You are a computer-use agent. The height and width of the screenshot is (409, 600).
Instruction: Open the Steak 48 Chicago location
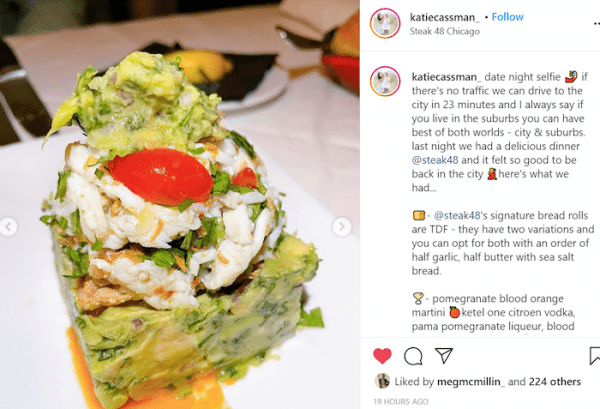click(x=445, y=31)
